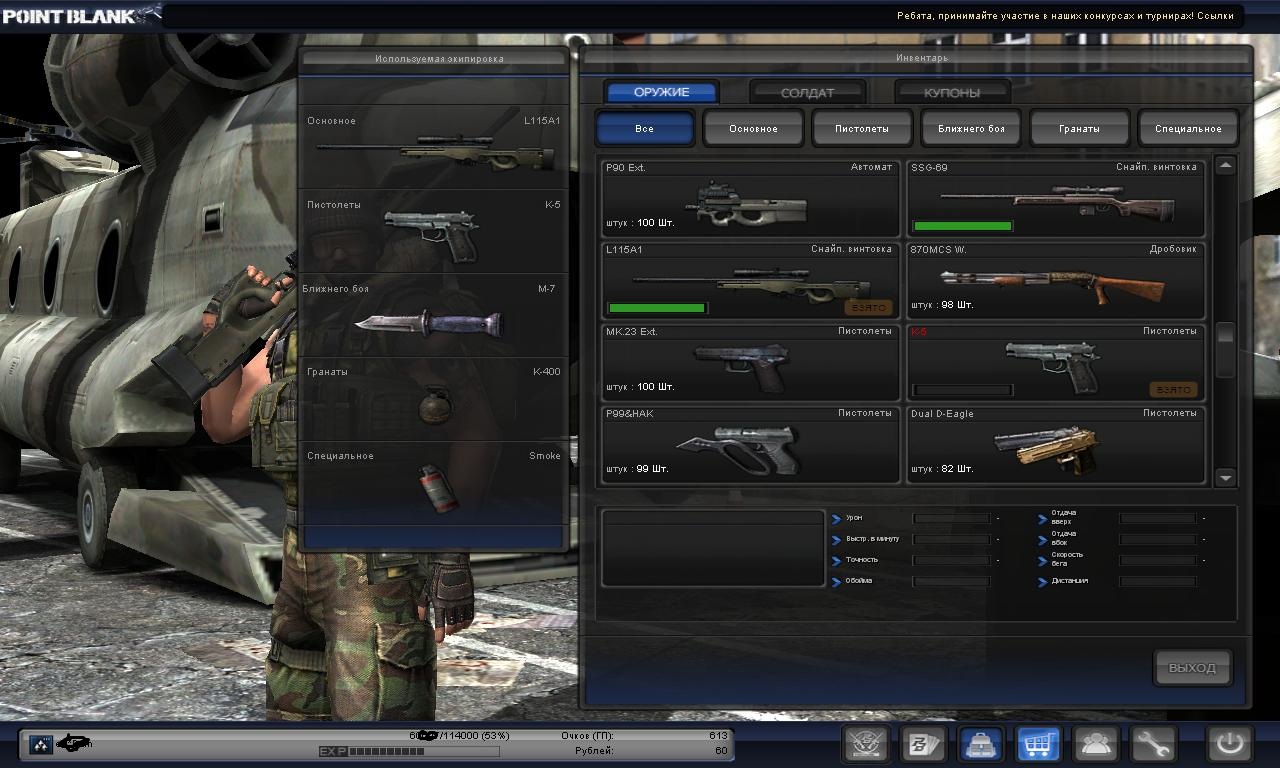Select the P99&HAK pistol card
The height and width of the screenshot is (768, 1280).
pyautogui.click(x=751, y=444)
